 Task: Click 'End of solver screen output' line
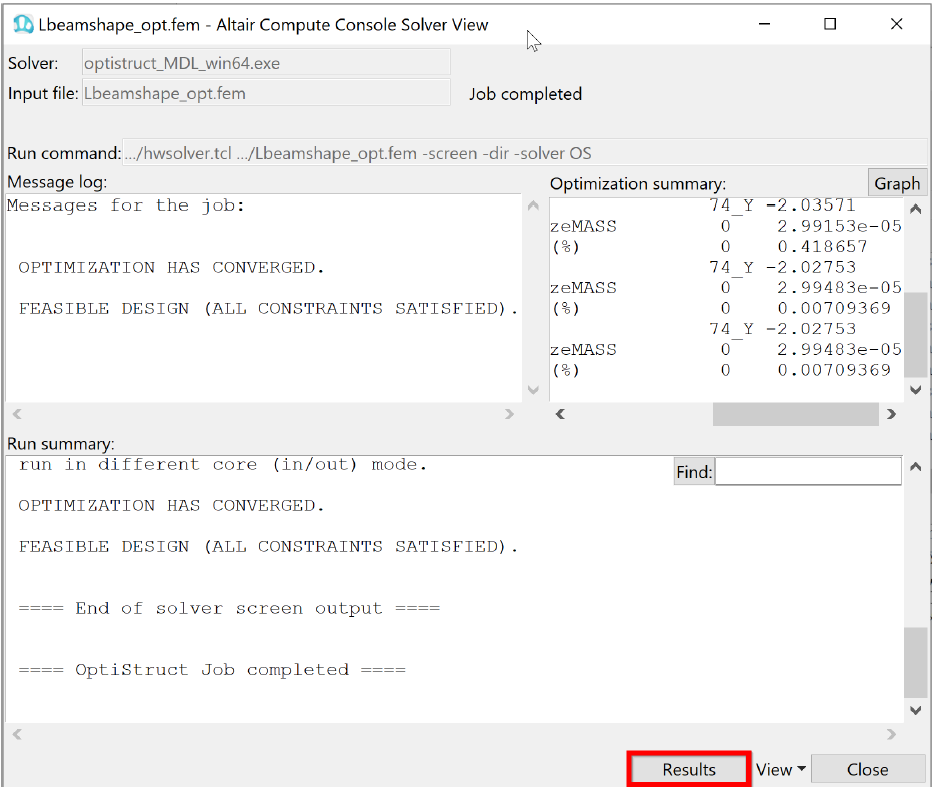229,609
